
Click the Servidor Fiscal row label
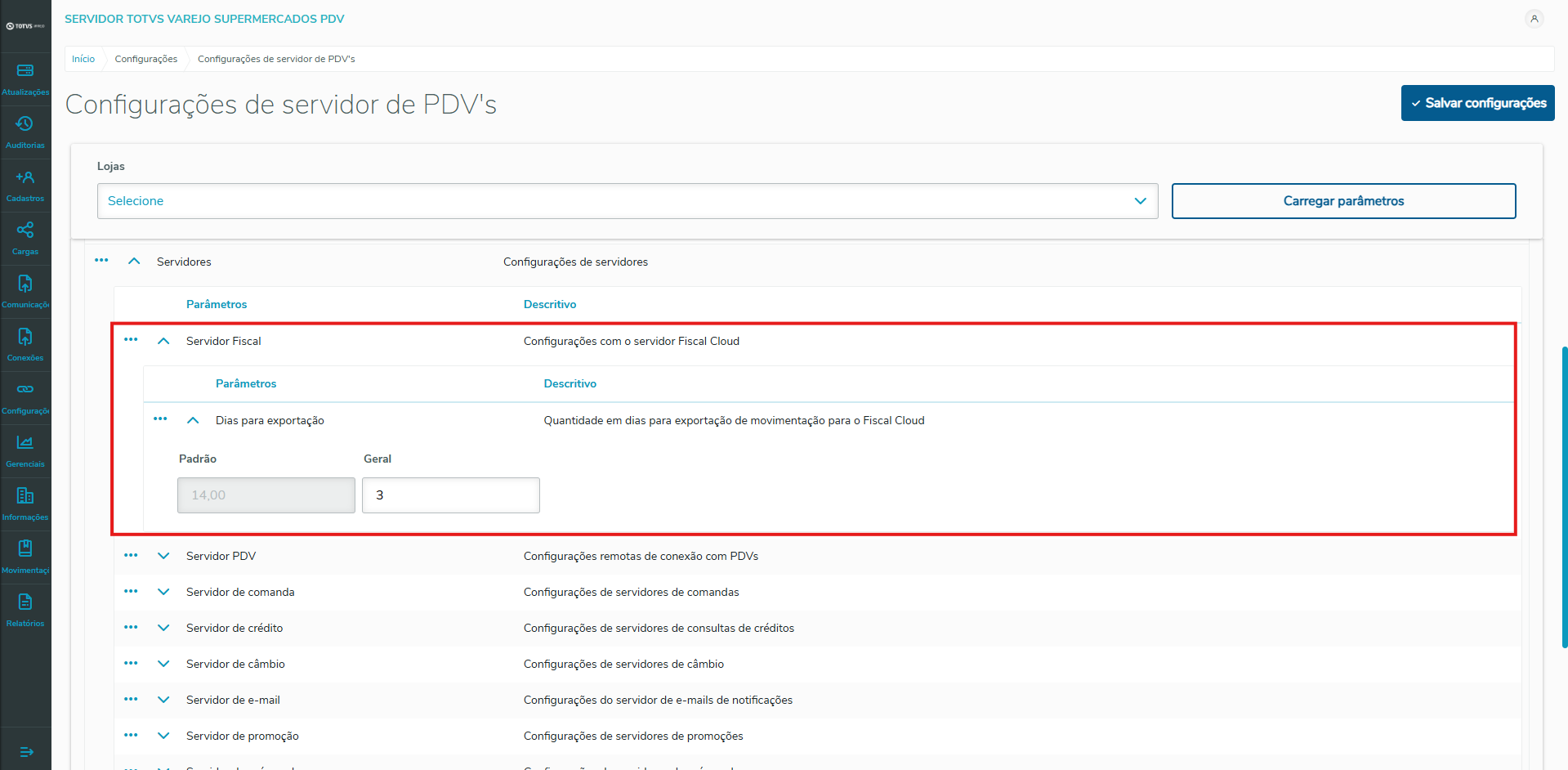click(224, 341)
